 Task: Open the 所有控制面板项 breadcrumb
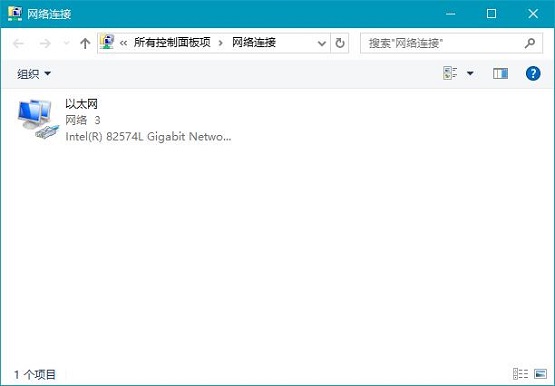172,42
